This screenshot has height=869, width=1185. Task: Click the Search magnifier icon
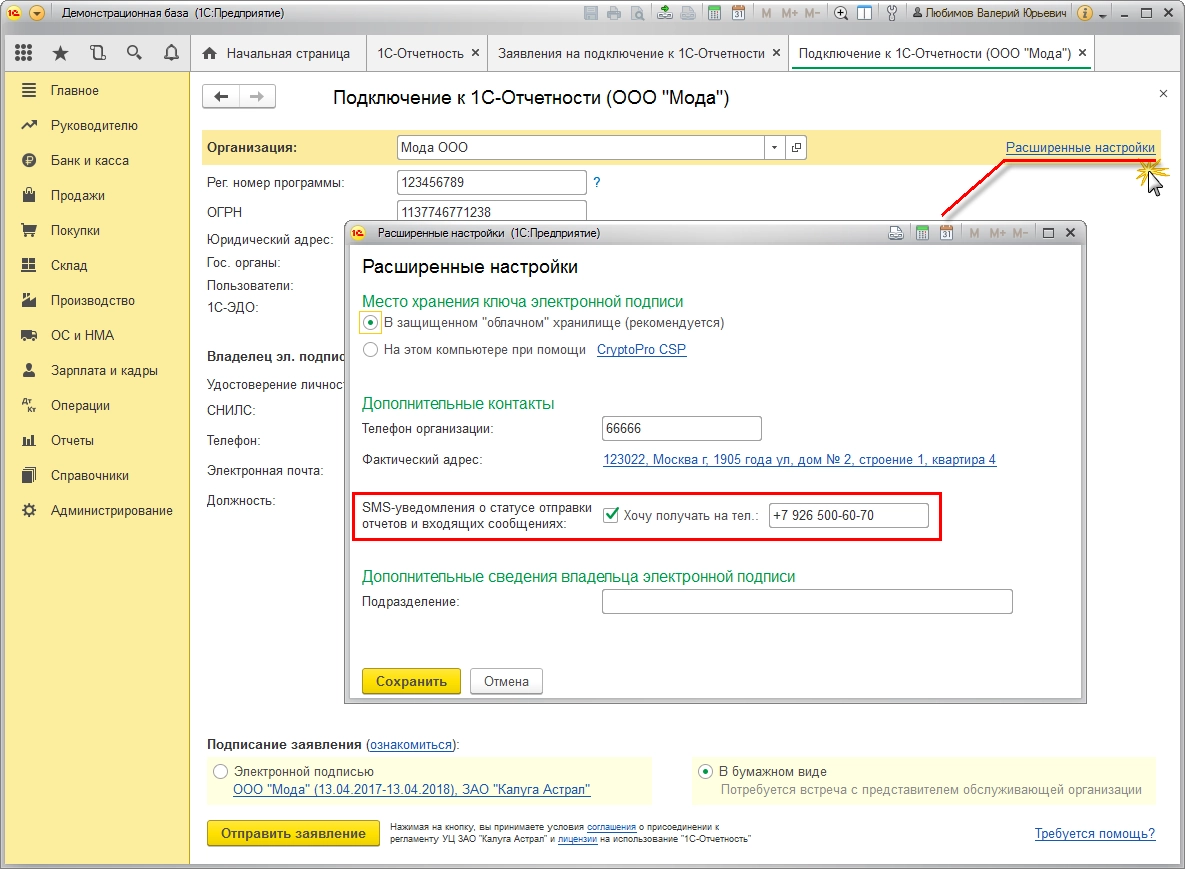point(134,53)
